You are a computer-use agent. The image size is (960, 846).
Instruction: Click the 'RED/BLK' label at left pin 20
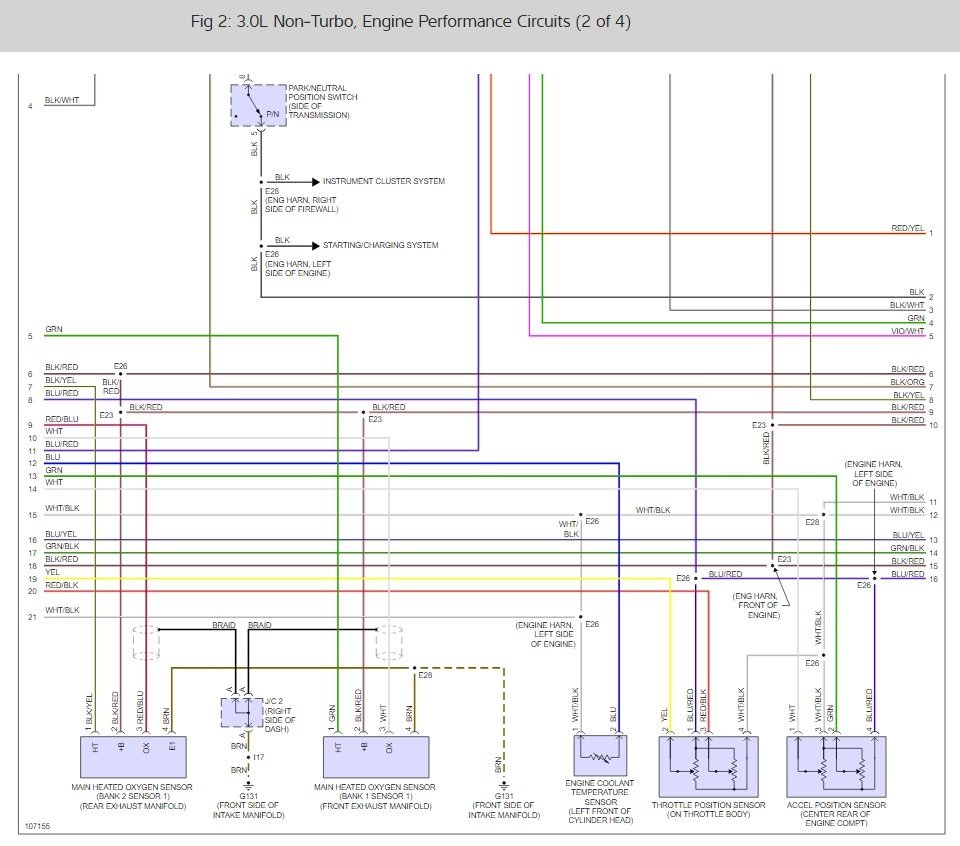click(62, 585)
